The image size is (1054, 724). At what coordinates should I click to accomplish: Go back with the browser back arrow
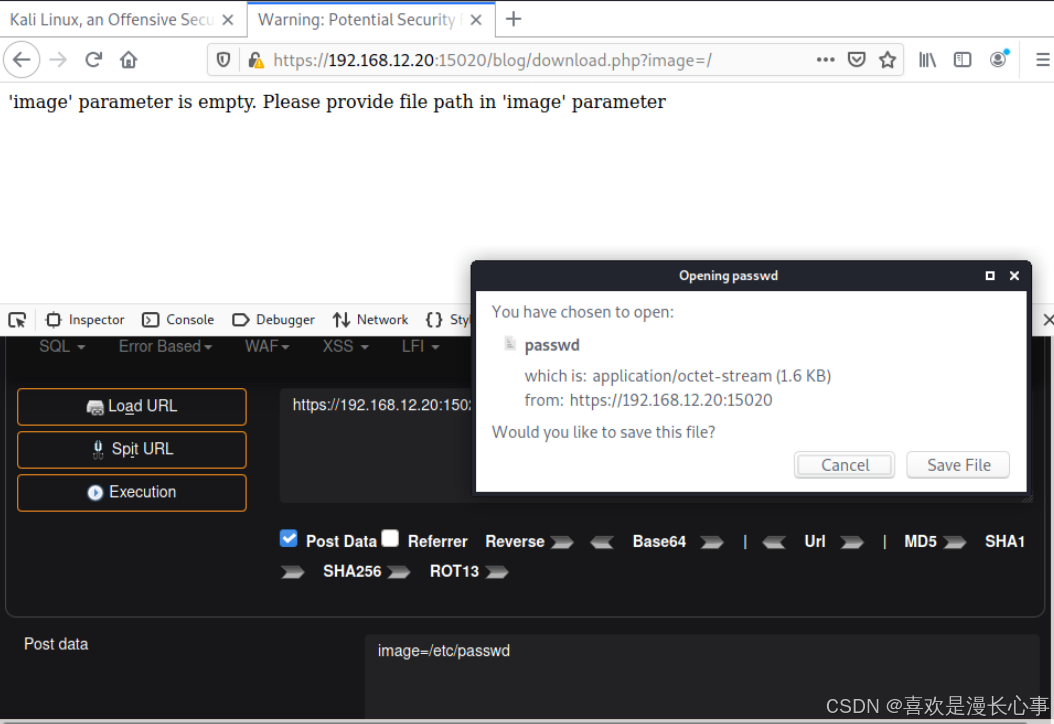(22, 60)
